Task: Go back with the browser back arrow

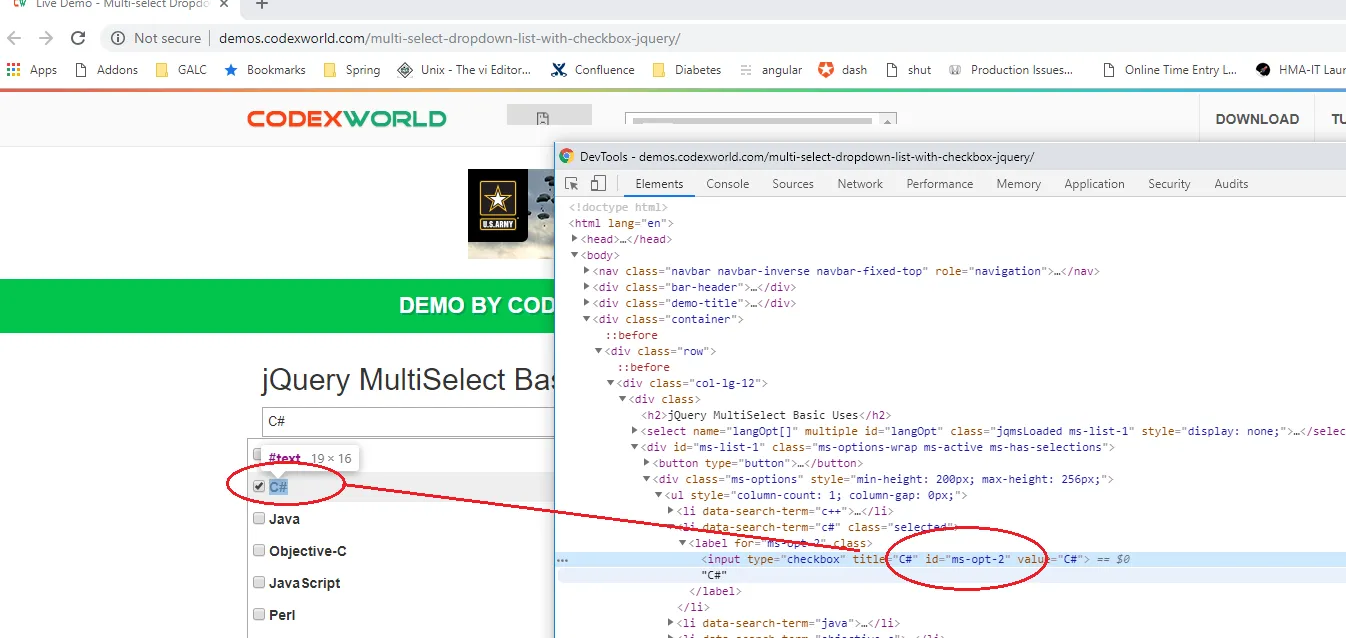Action: coord(14,38)
